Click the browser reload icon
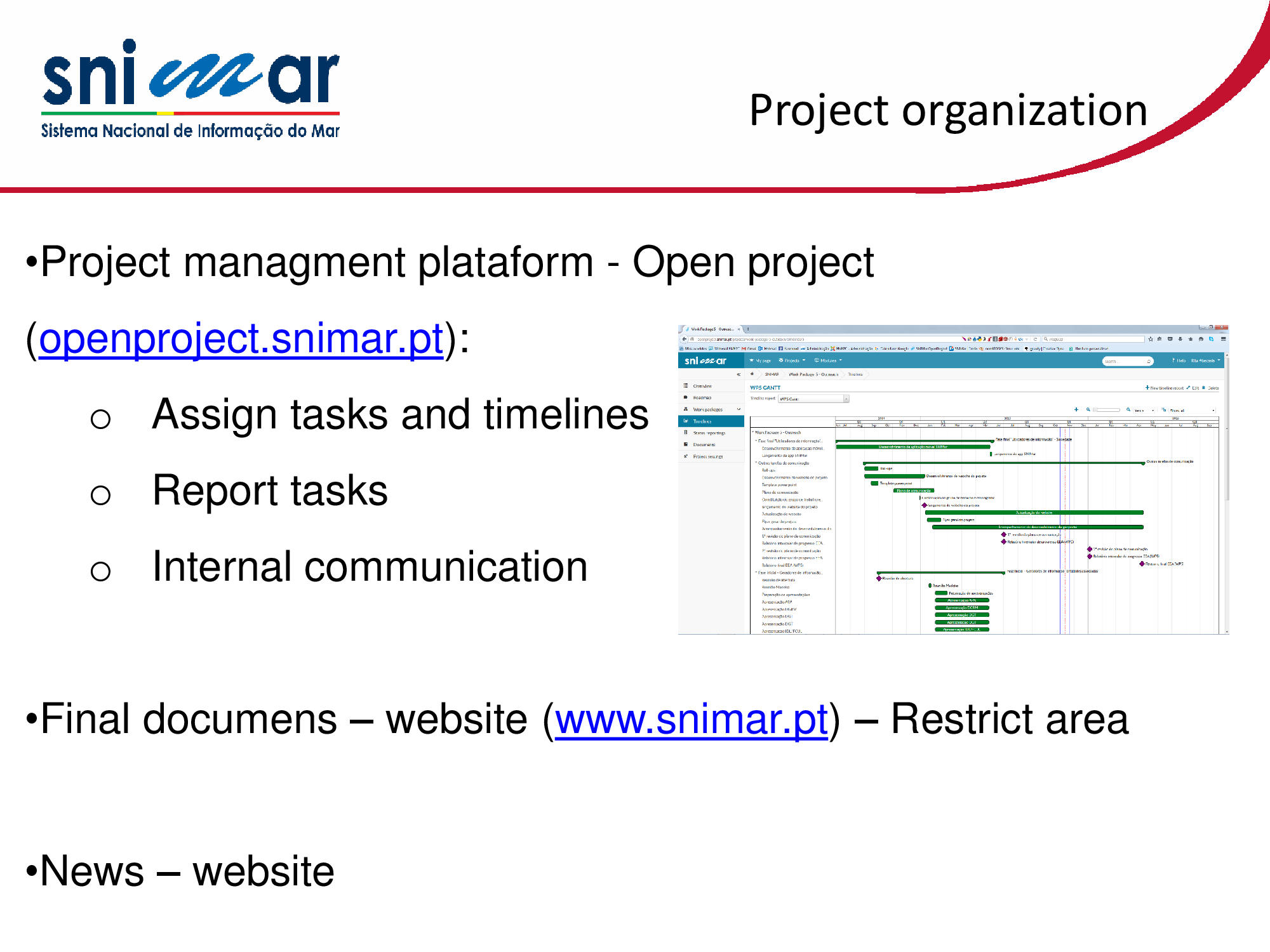Image resolution: width=1270 pixels, height=952 pixels. [x=1035, y=339]
